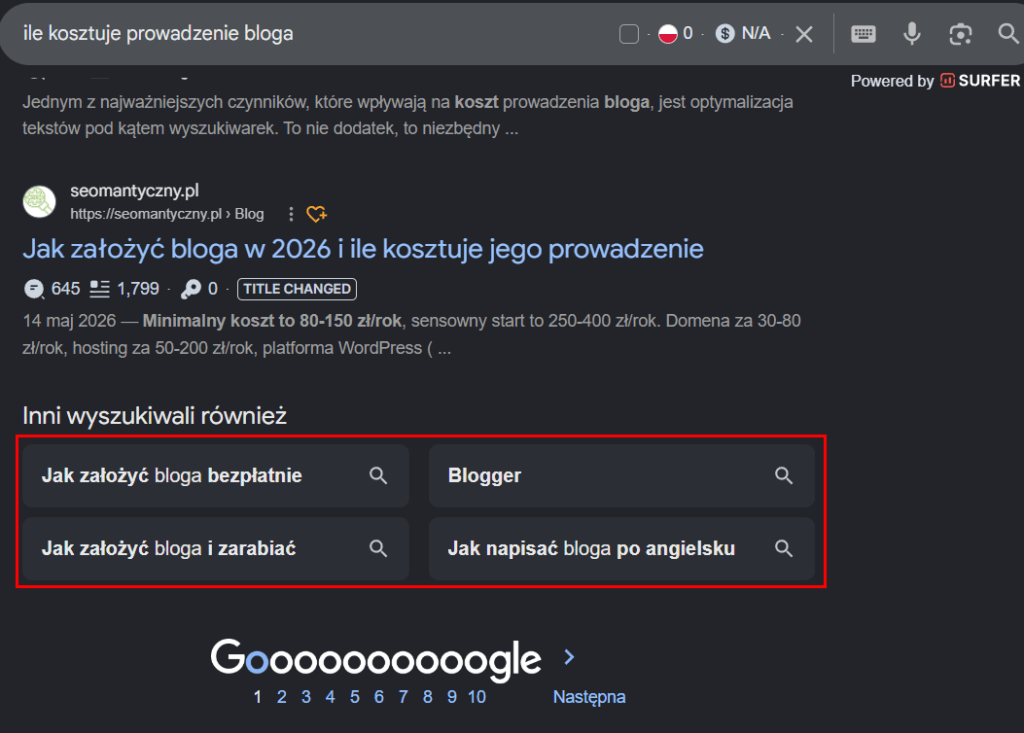
Task: Click the Polish flag search volume icon
Action: (x=667, y=33)
